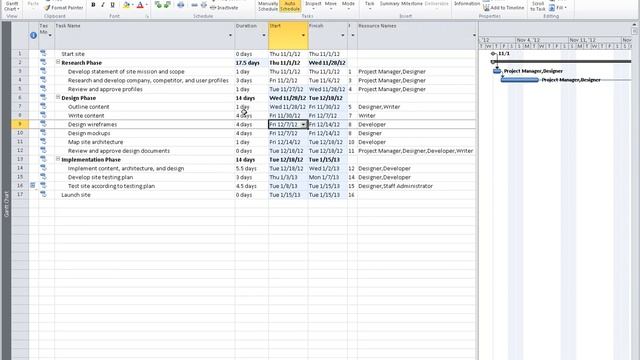The width and height of the screenshot is (640, 360).
Task: Open the Gantt Chart view dropdown
Action: 12,6
